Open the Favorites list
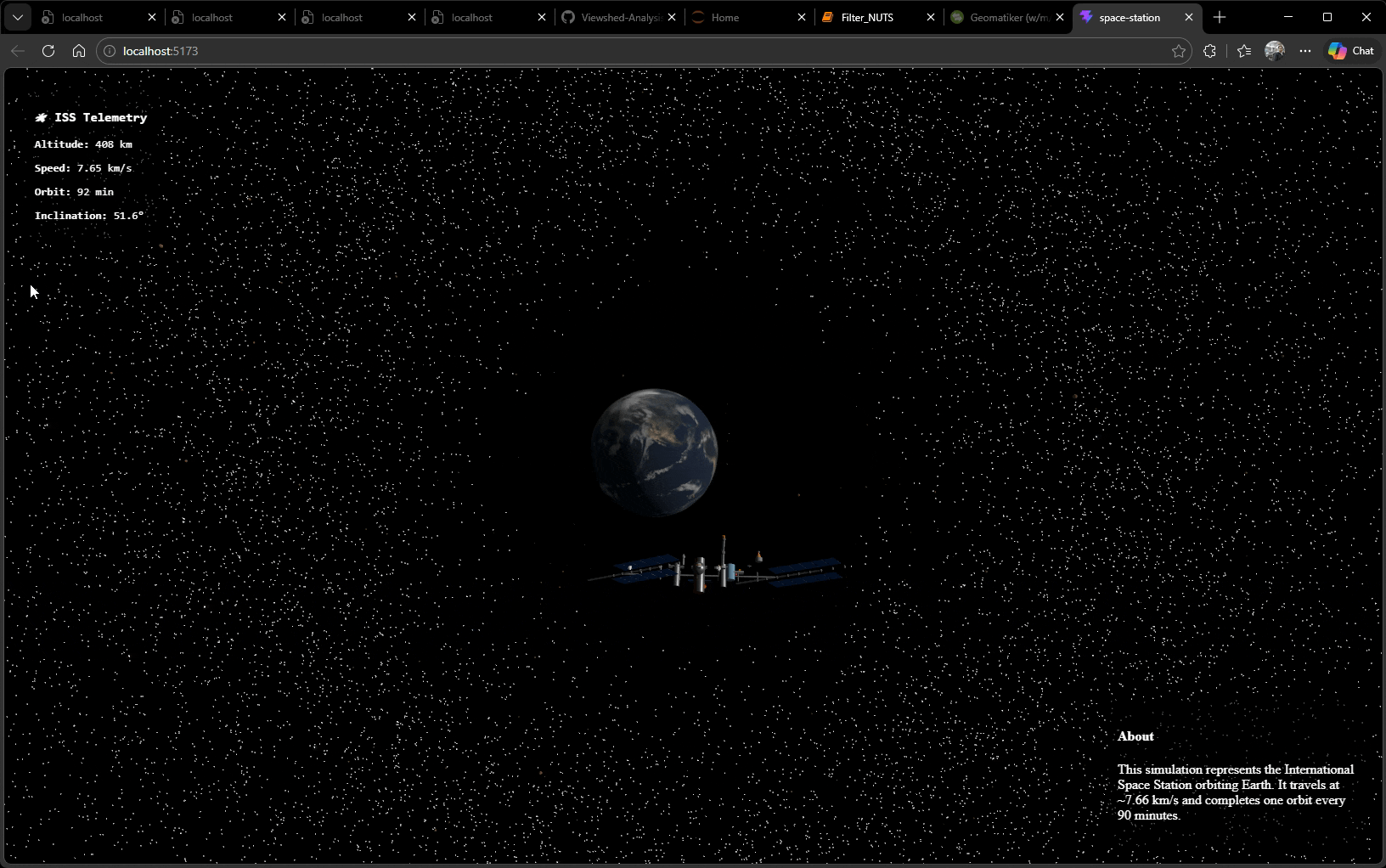The height and width of the screenshot is (868, 1386). [x=1243, y=51]
